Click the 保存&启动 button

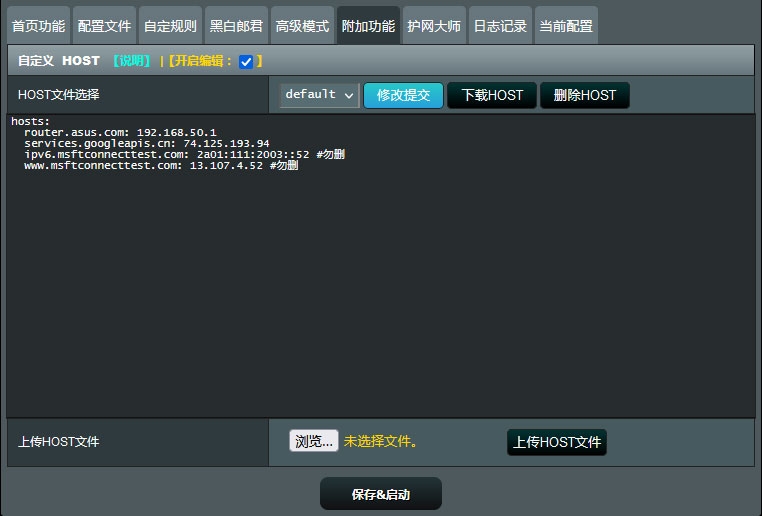click(x=381, y=494)
